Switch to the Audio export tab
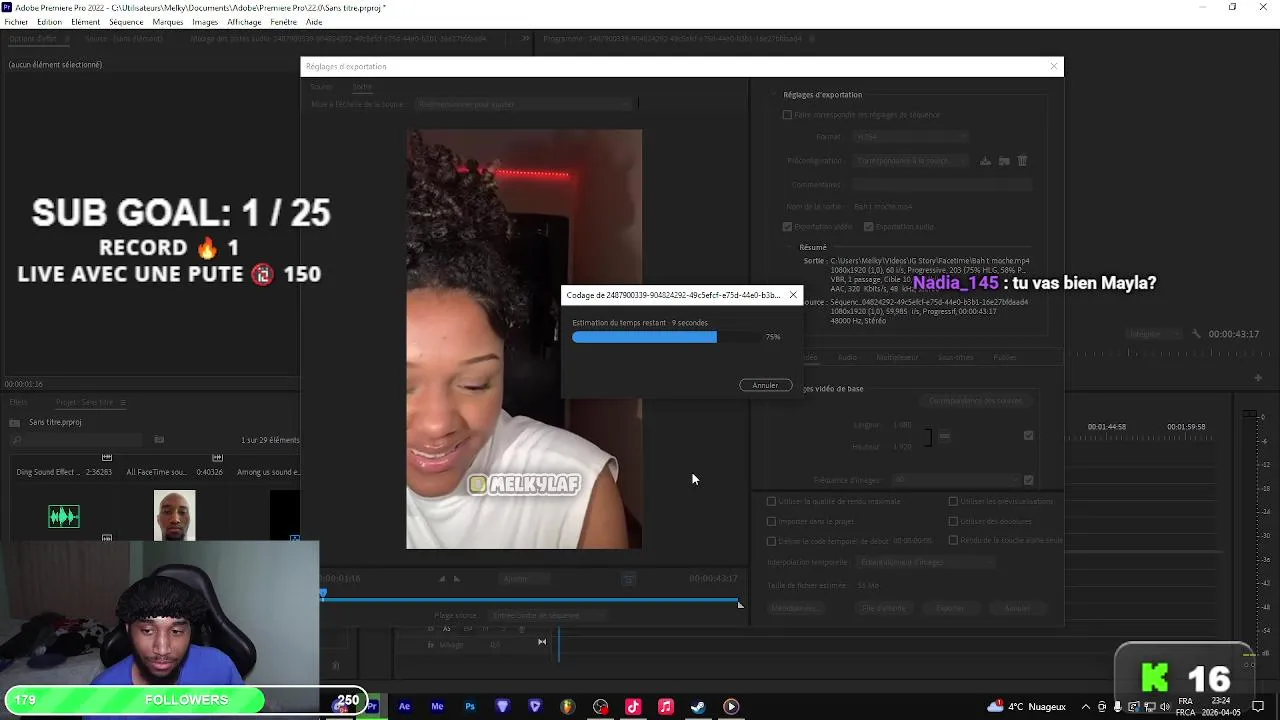Image resolution: width=1280 pixels, height=720 pixels. (x=847, y=357)
